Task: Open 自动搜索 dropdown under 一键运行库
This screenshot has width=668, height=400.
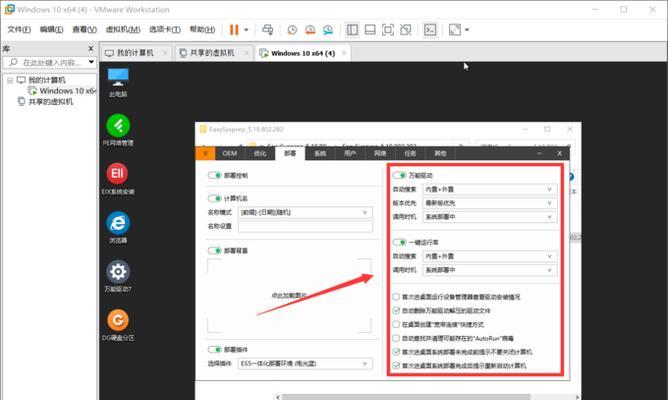Action: coord(490,256)
